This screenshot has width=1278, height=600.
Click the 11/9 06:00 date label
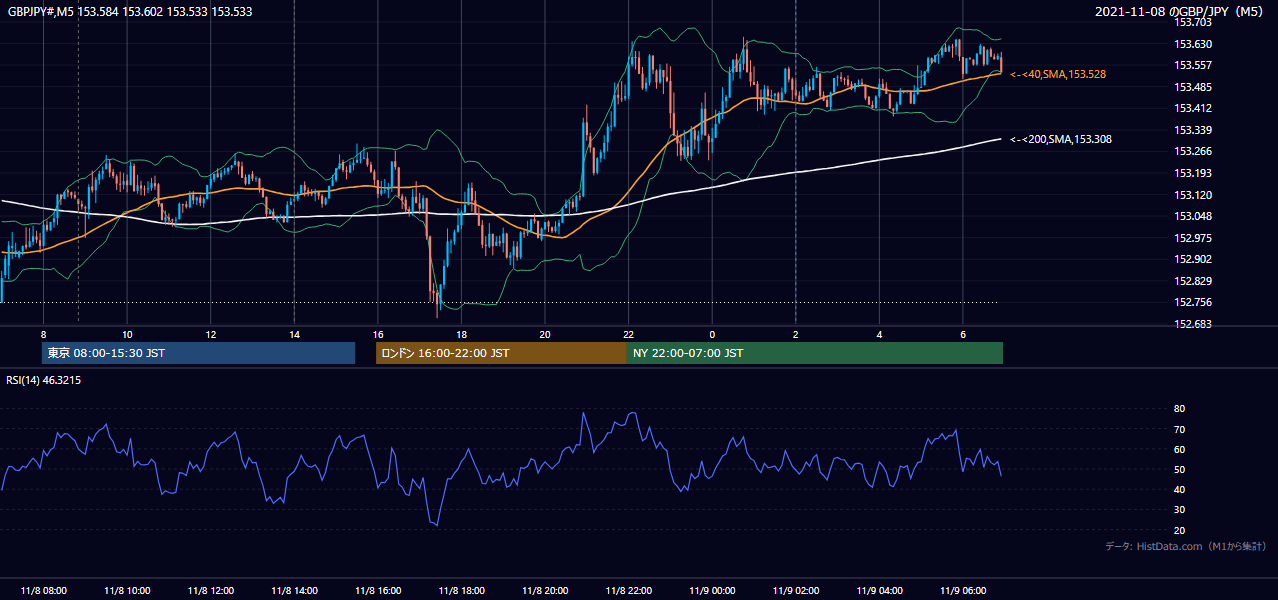click(963, 591)
